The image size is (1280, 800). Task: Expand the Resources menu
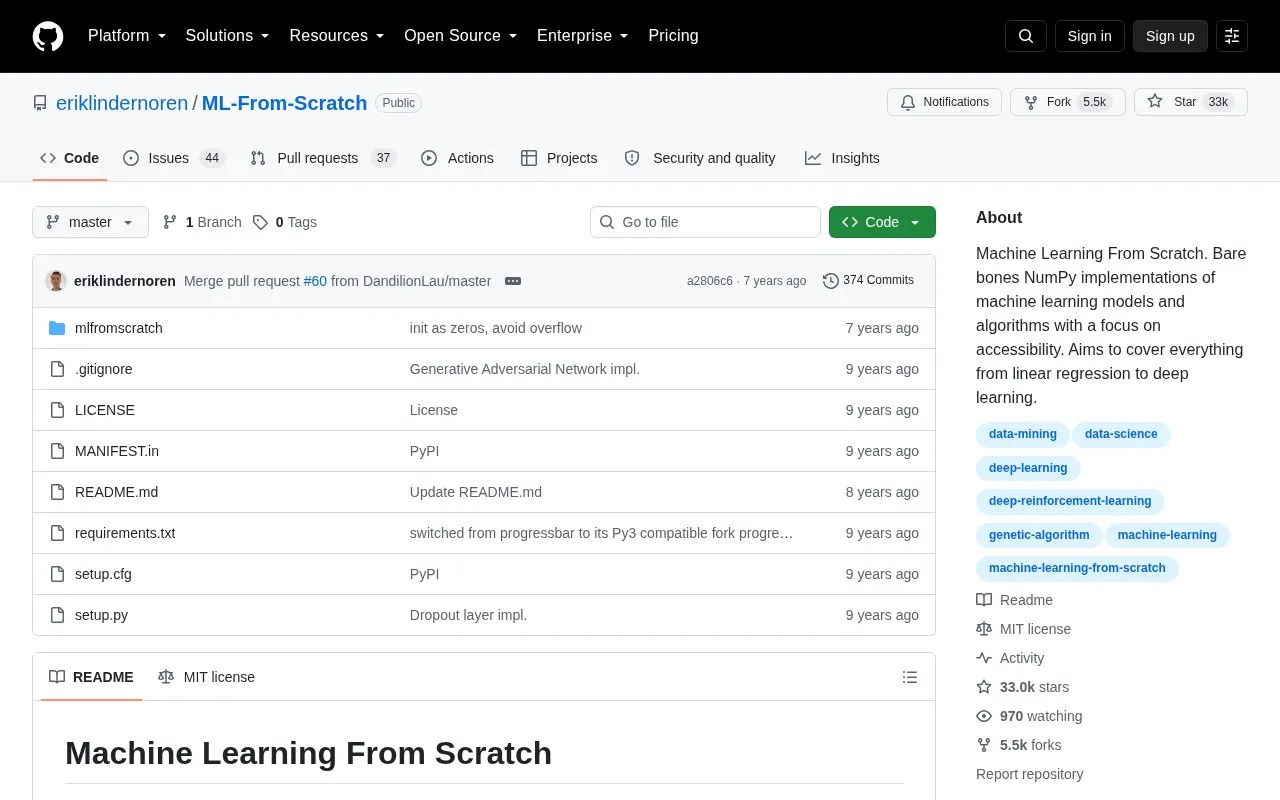coord(337,36)
